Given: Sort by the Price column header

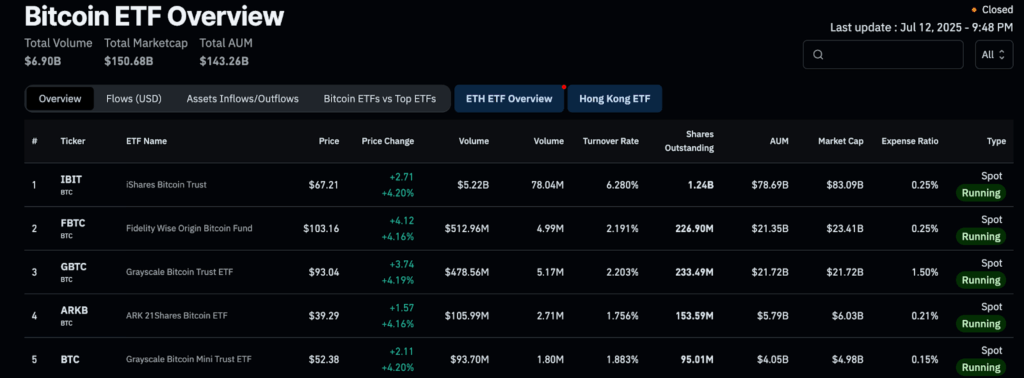Looking at the screenshot, I should 328,141.
